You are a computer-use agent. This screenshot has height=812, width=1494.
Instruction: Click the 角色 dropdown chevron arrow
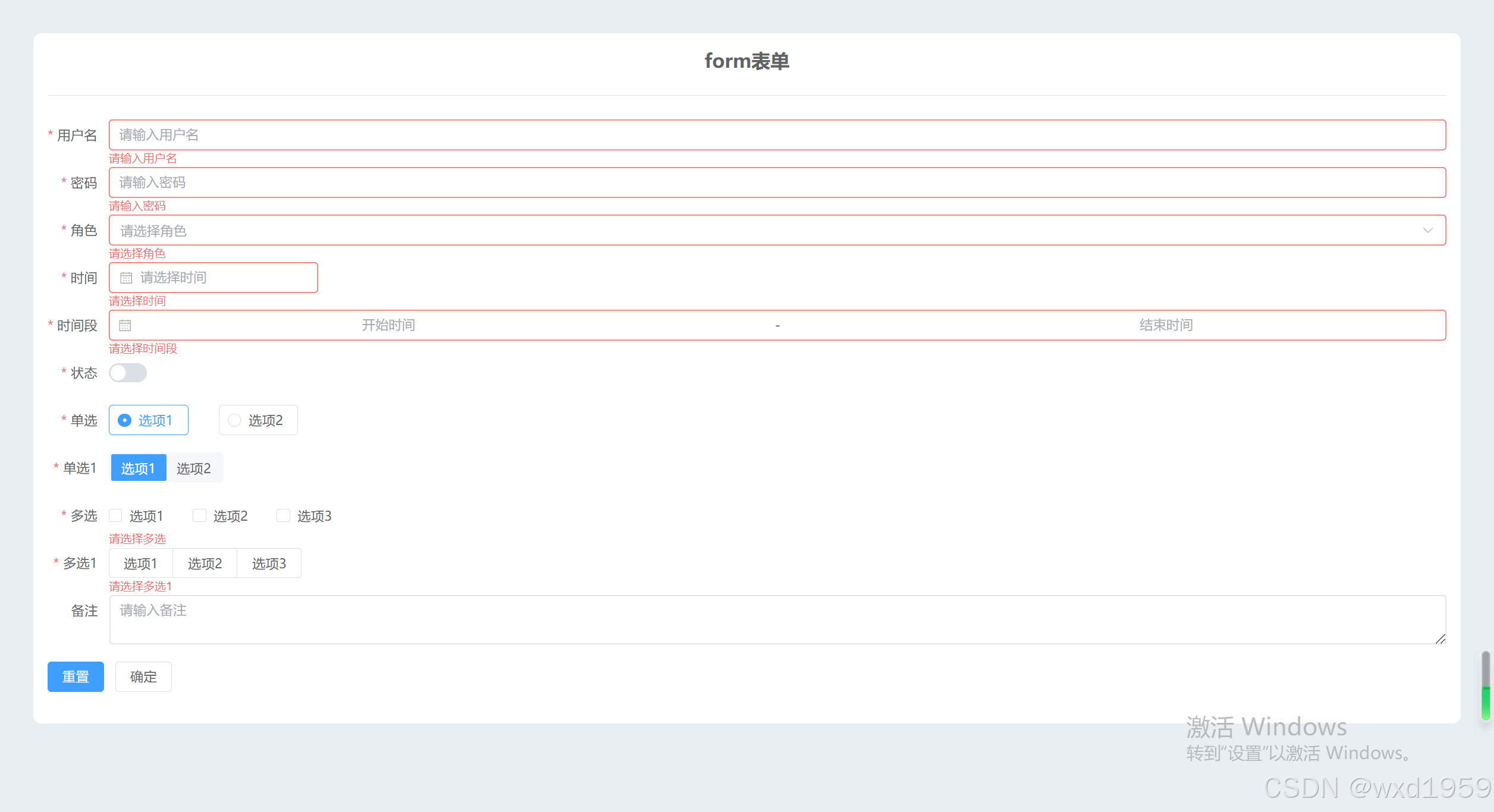point(1427,230)
